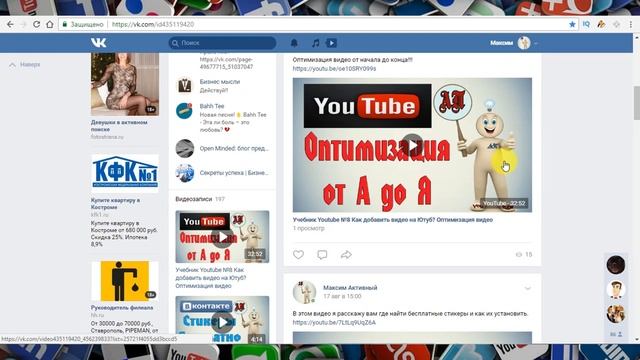This screenshot has height=360, width=640.
Task: Like the Оптимизация видео post with heart icon
Action: click(x=298, y=255)
